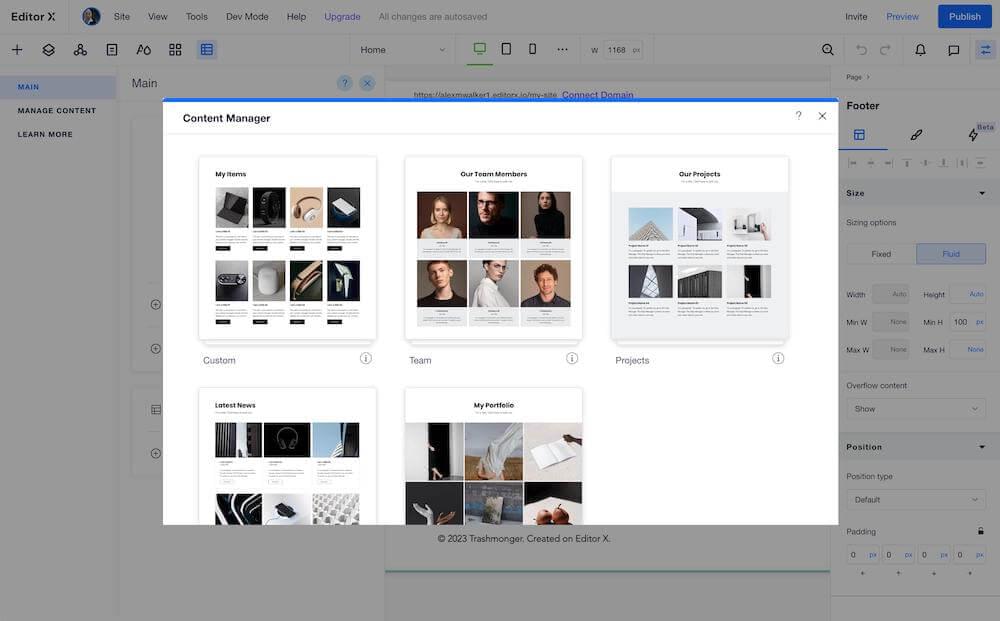Open the Layers panel icon
Screen dimensions: 1000x621
(x=48, y=49)
